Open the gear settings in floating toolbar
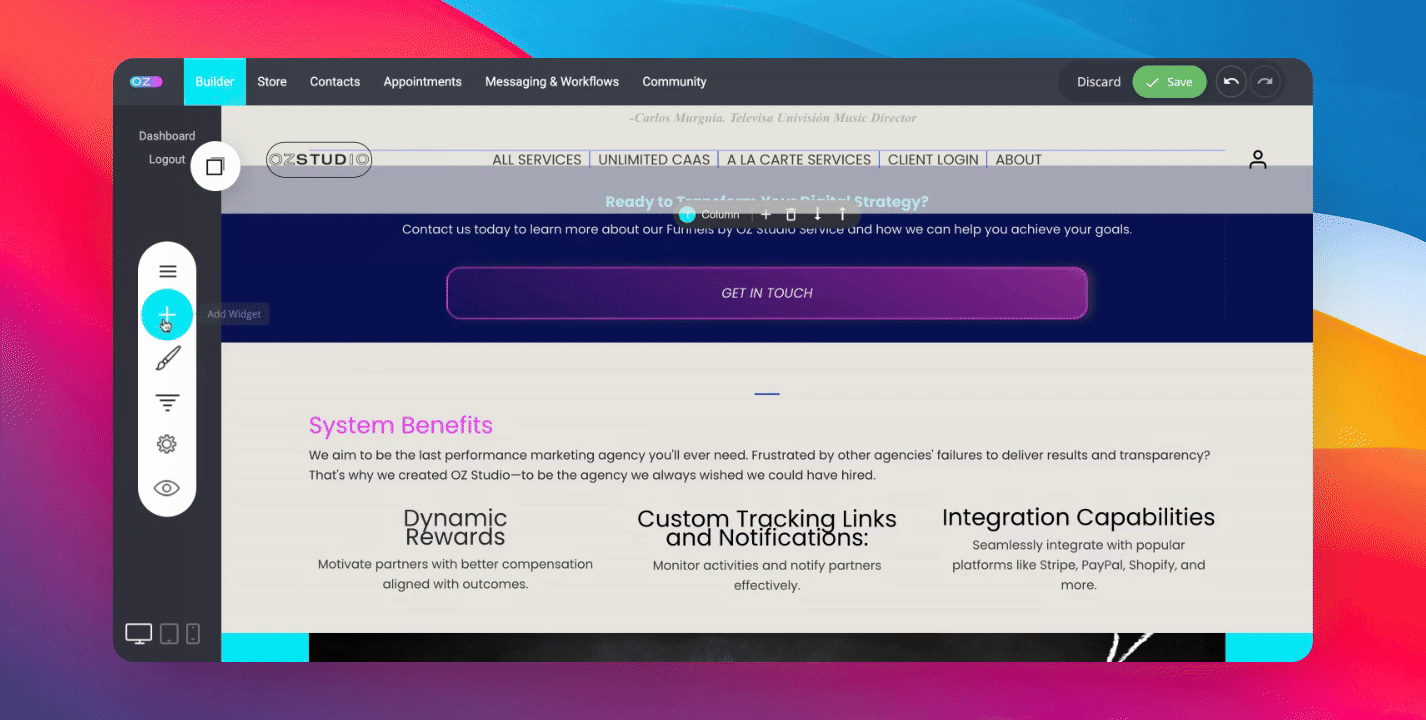 pyautogui.click(x=167, y=444)
